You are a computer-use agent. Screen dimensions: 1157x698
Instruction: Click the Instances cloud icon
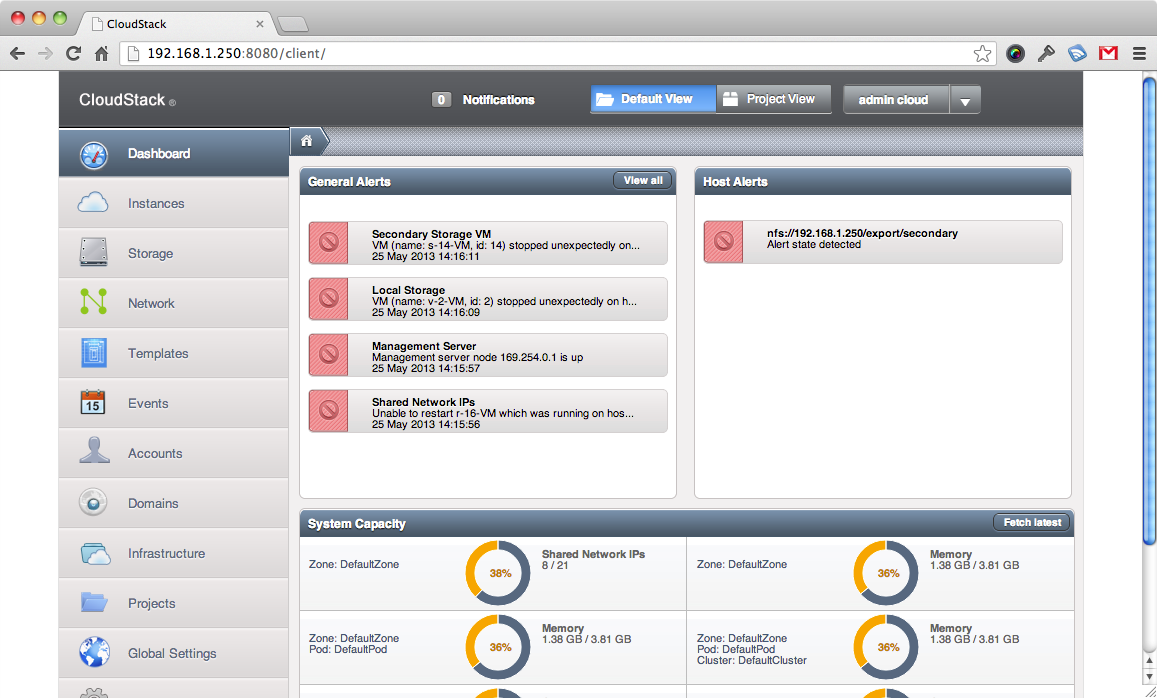(x=93, y=203)
